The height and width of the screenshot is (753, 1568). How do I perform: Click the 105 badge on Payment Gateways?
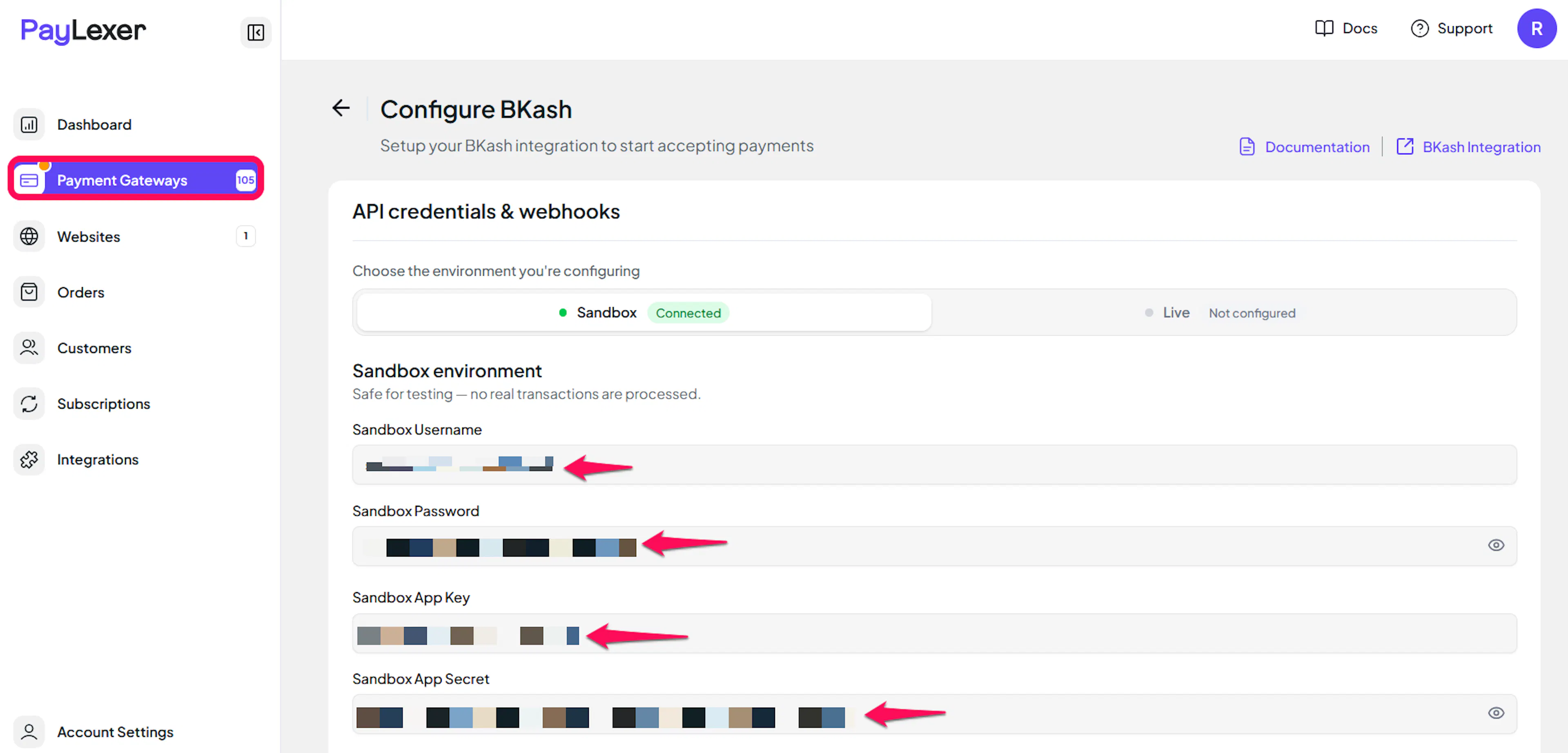[245, 180]
